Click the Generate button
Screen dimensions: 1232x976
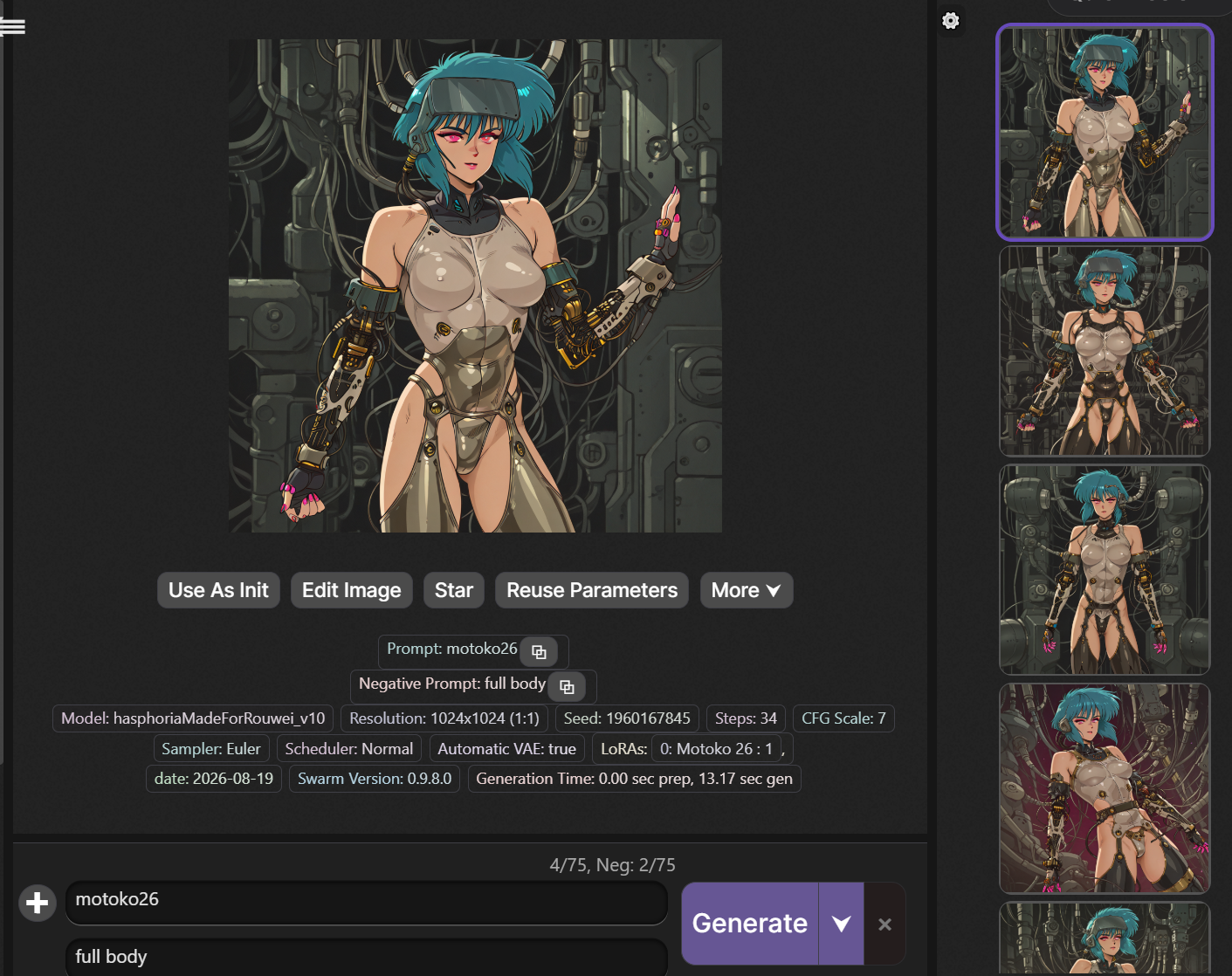tap(750, 924)
